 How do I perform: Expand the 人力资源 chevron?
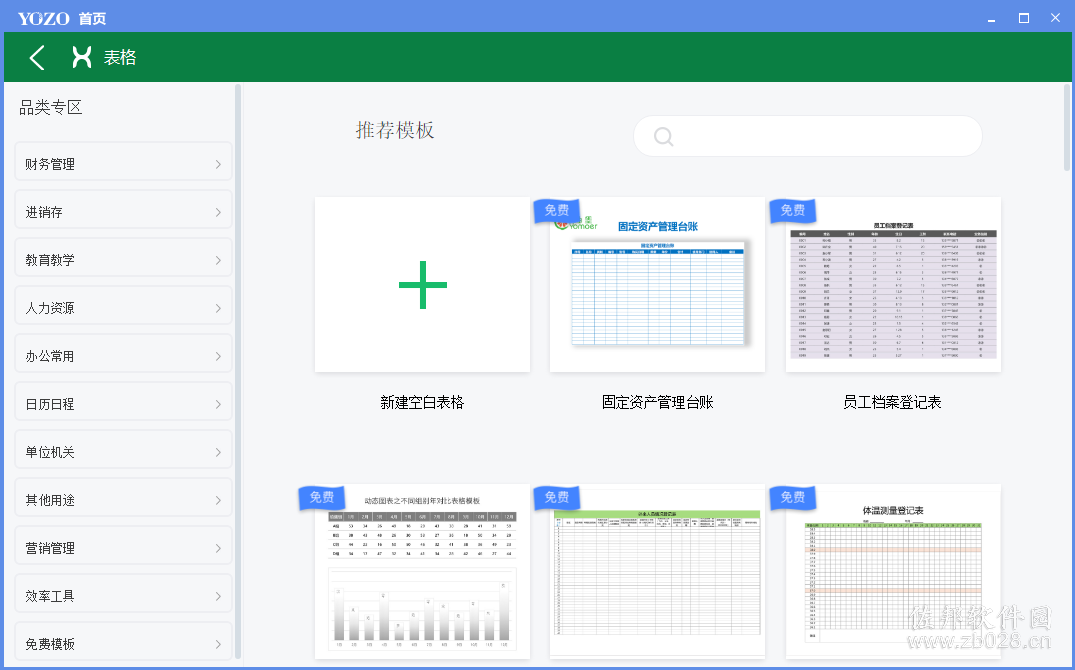point(218,308)
